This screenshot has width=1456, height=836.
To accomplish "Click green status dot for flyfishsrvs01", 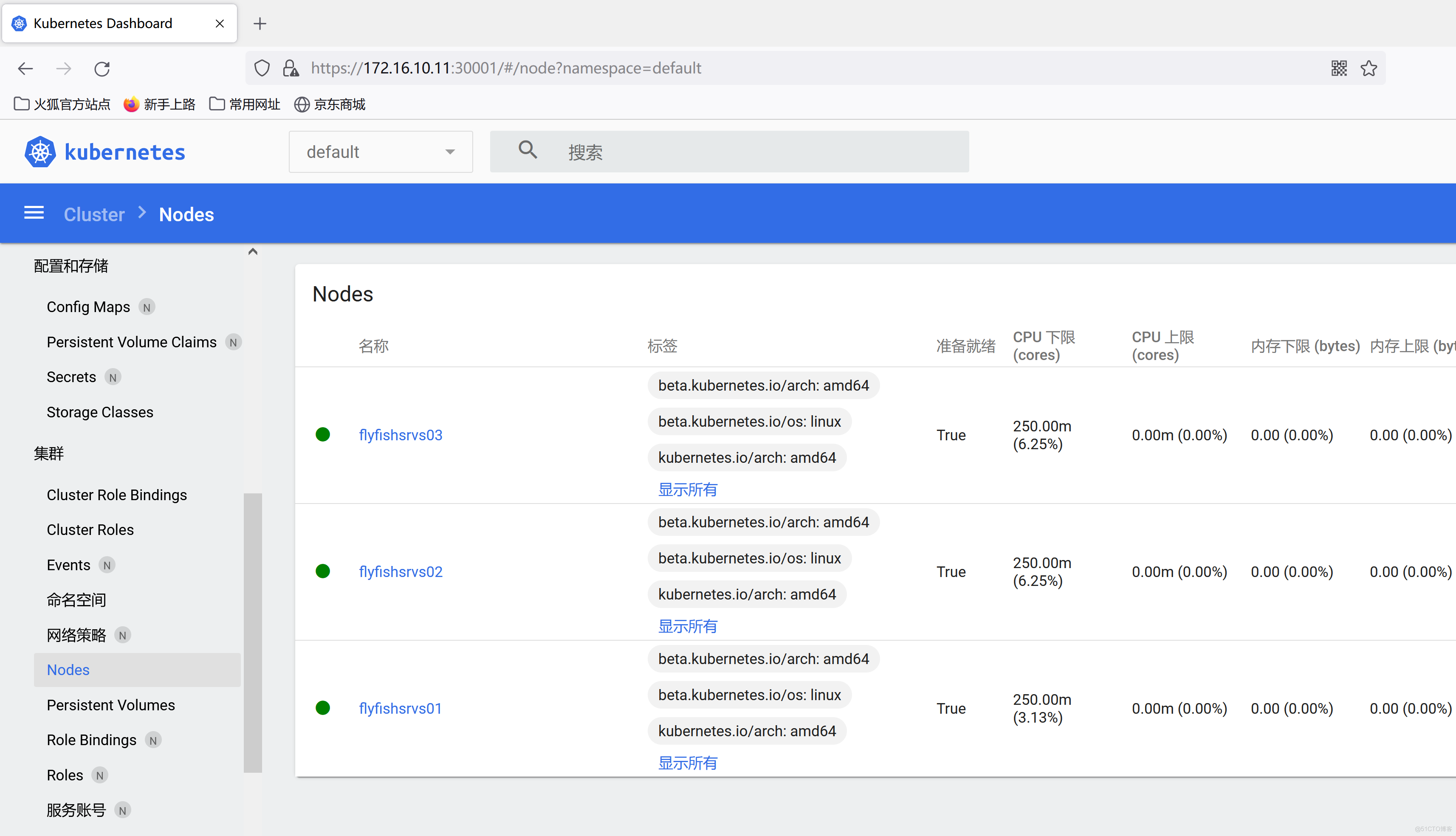I will pos(323,708).
